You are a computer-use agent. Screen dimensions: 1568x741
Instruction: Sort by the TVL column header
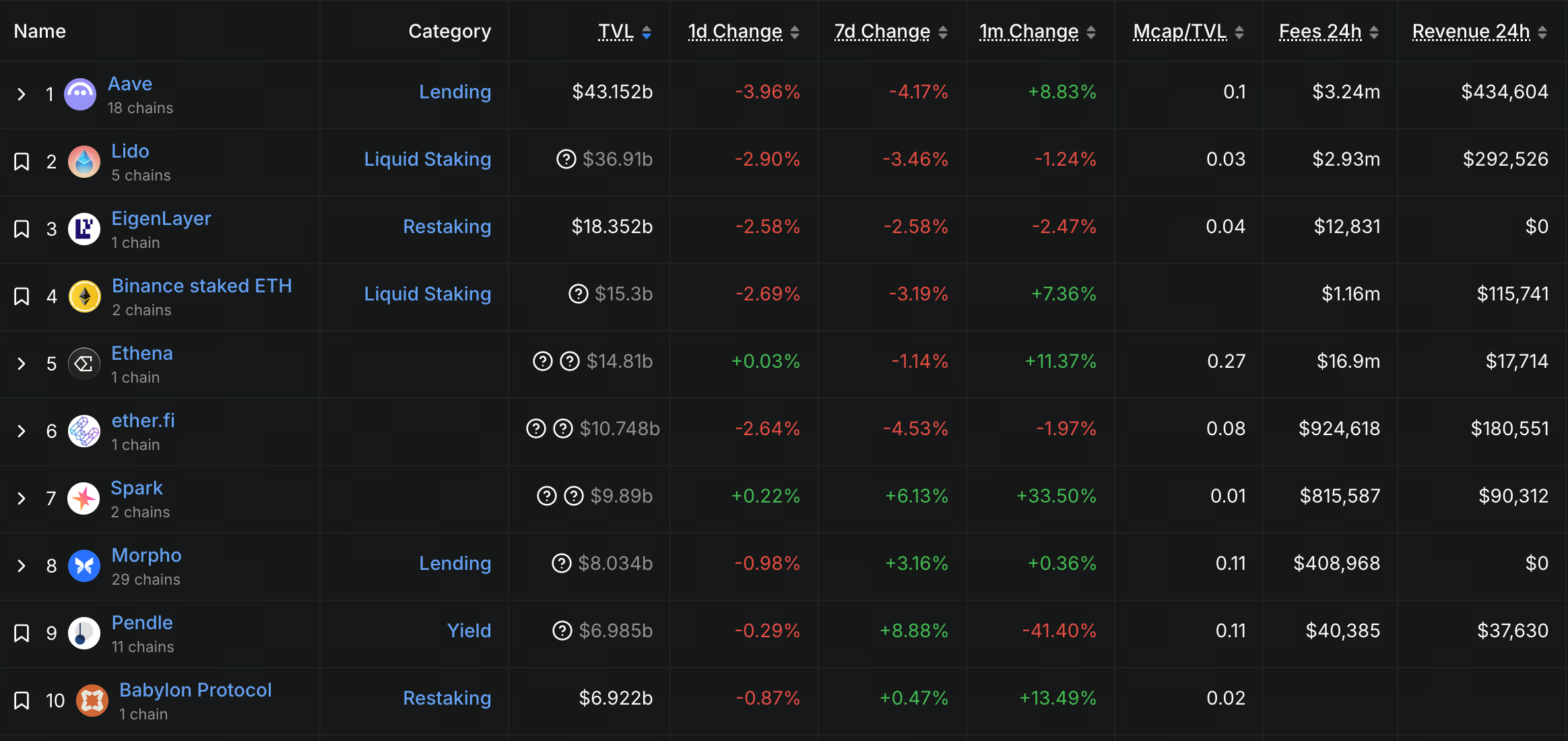(x=616, y=32)
